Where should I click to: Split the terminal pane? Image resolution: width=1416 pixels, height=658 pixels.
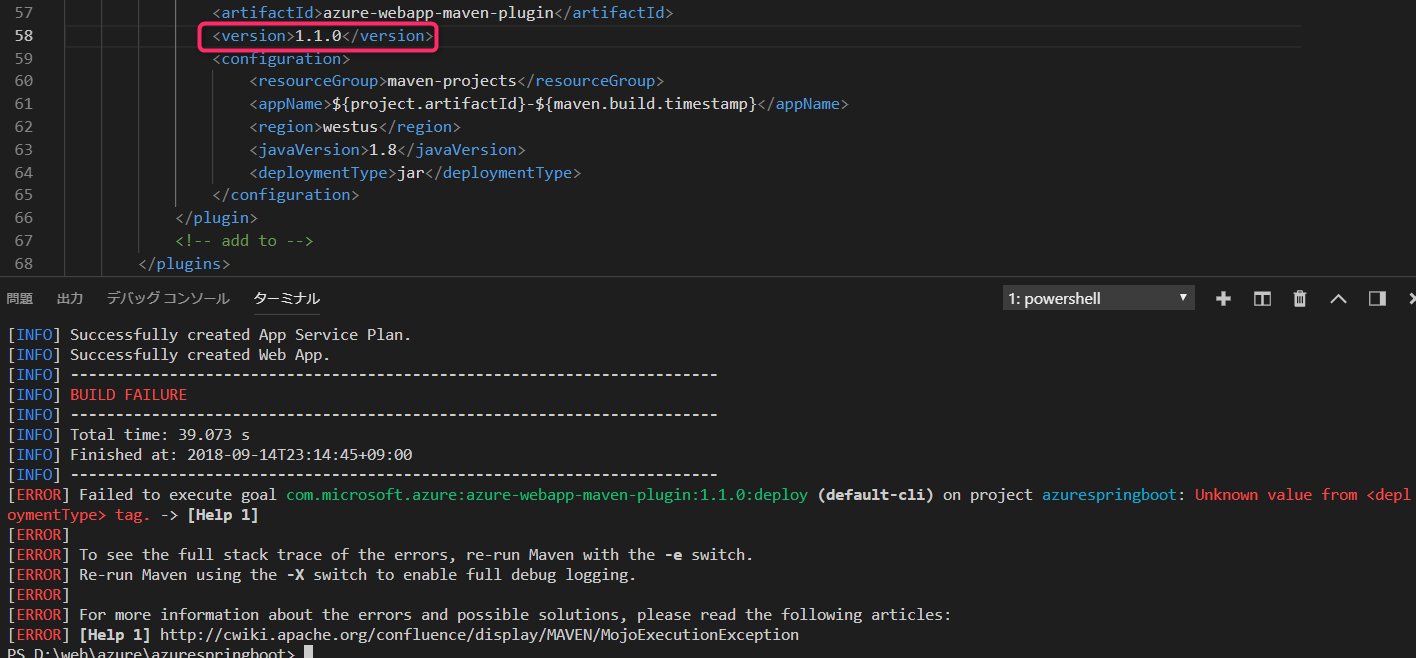[1262, 298]
